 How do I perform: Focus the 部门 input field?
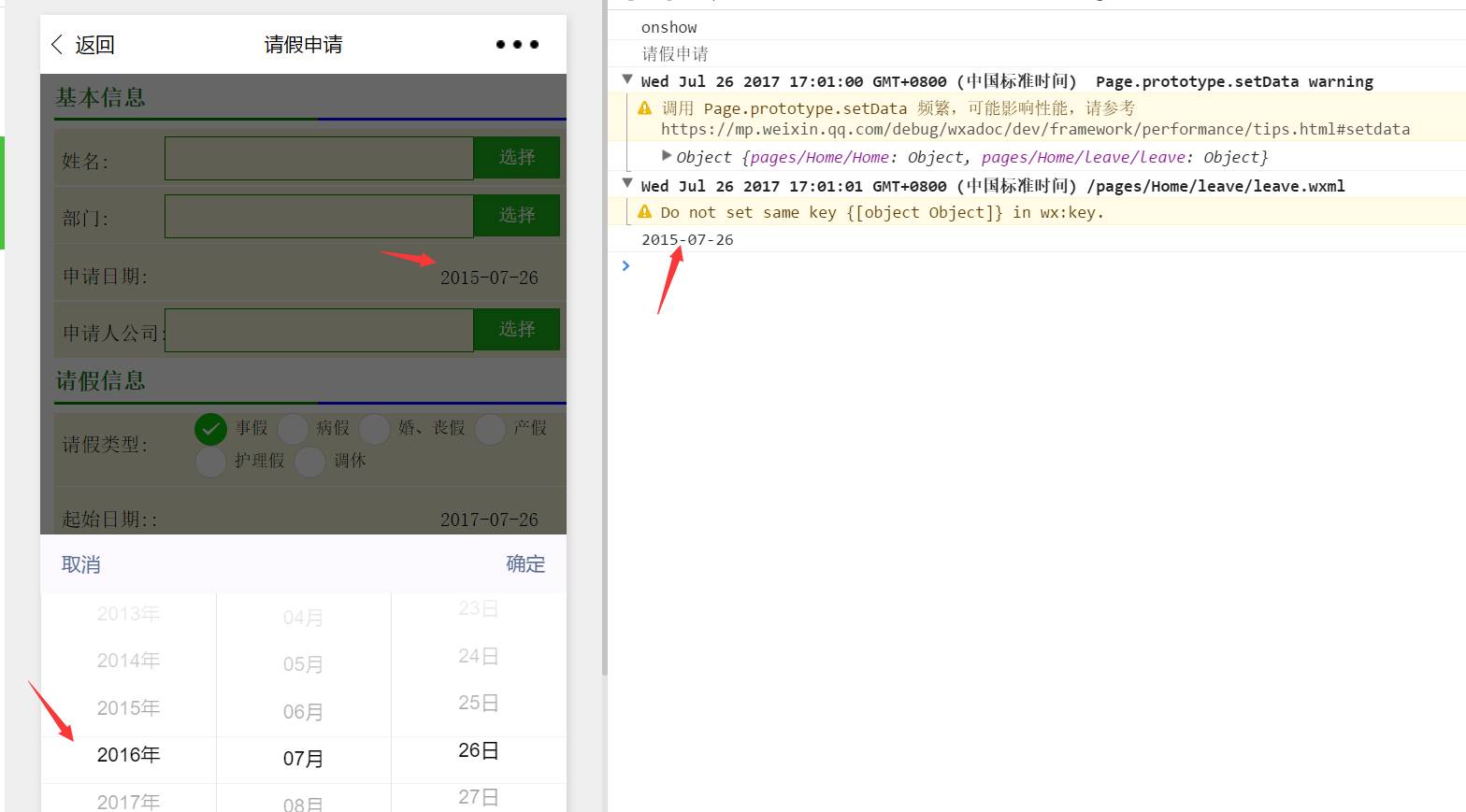coord(320,216)
